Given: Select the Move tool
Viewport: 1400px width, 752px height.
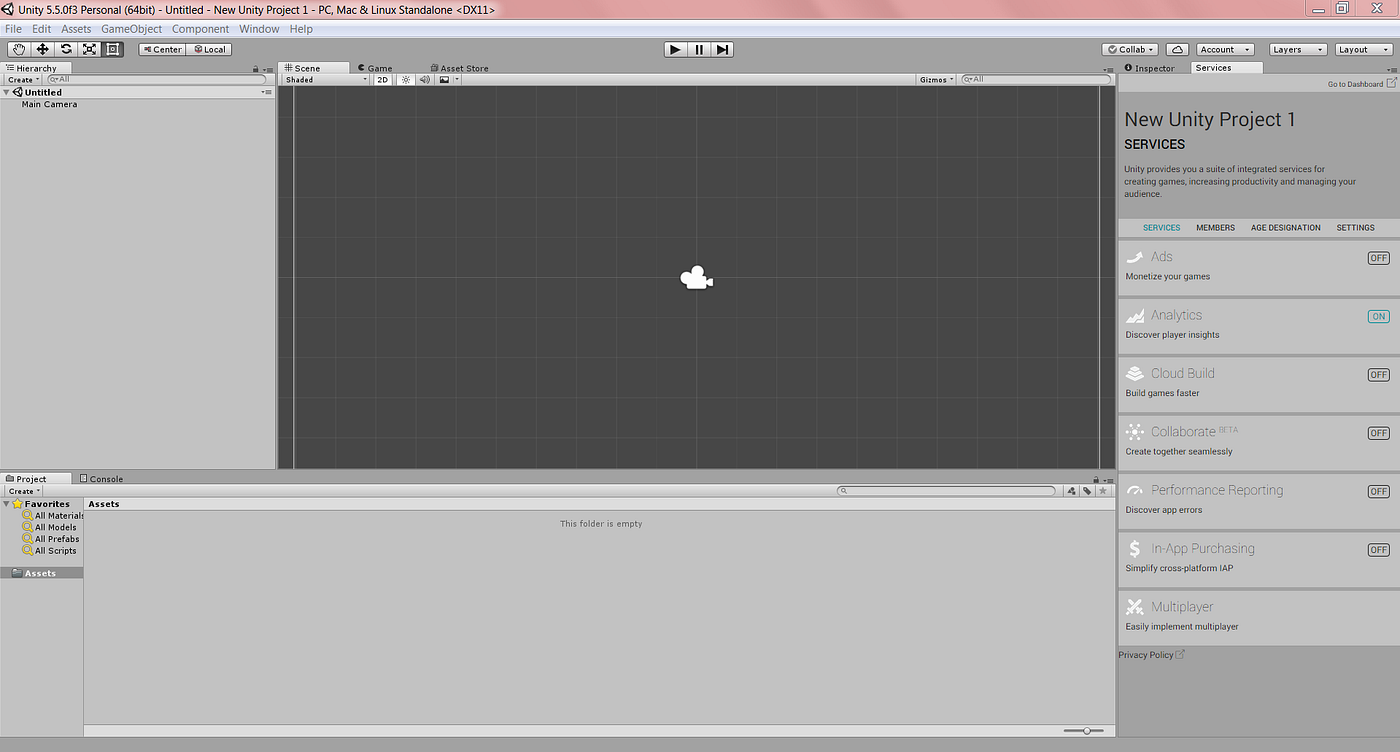Looking at the screenshot, I should [x=42, y=48].
